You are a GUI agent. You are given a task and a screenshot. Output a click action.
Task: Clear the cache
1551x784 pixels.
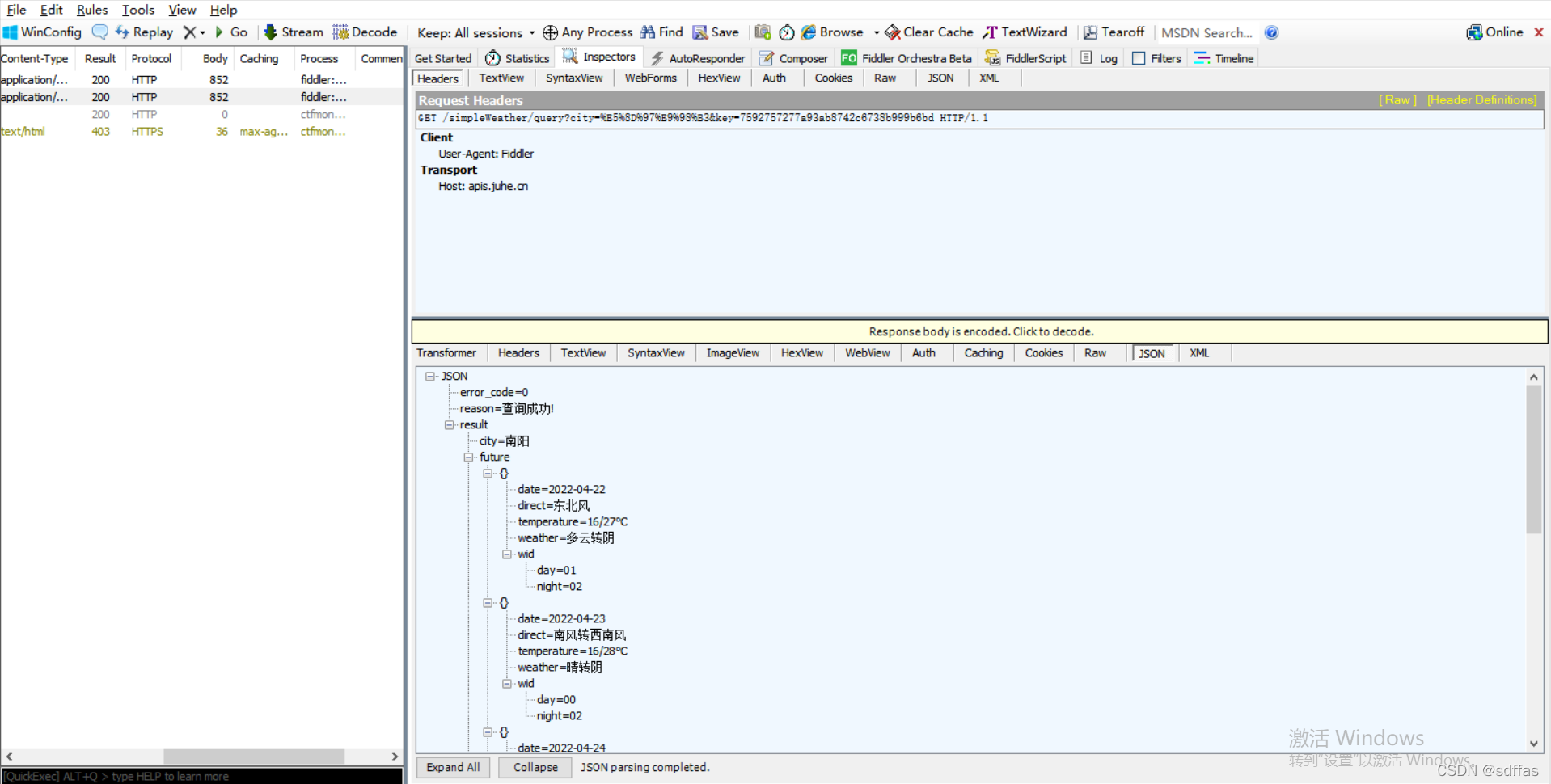click(929, 32)
